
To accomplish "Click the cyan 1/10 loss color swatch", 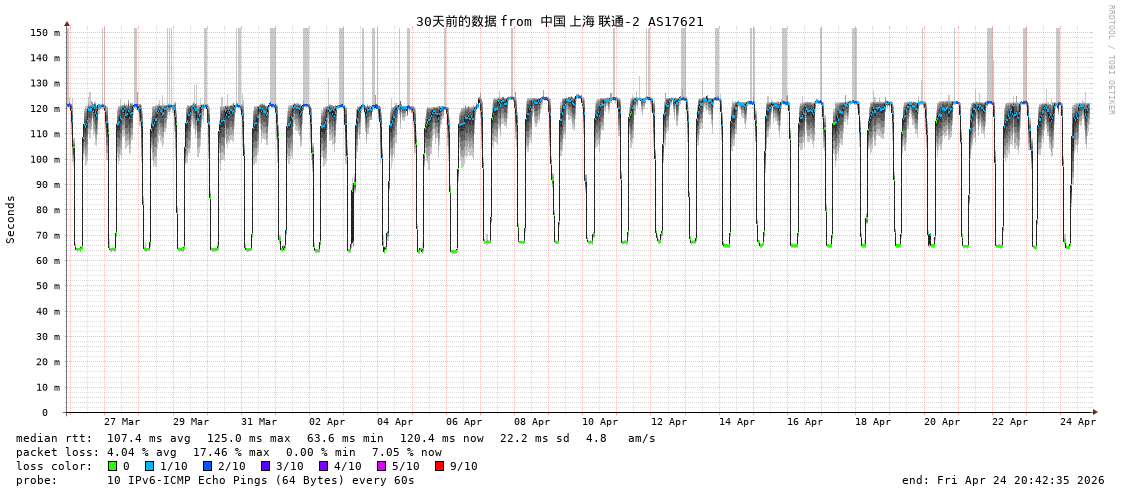I will (150, 466).
